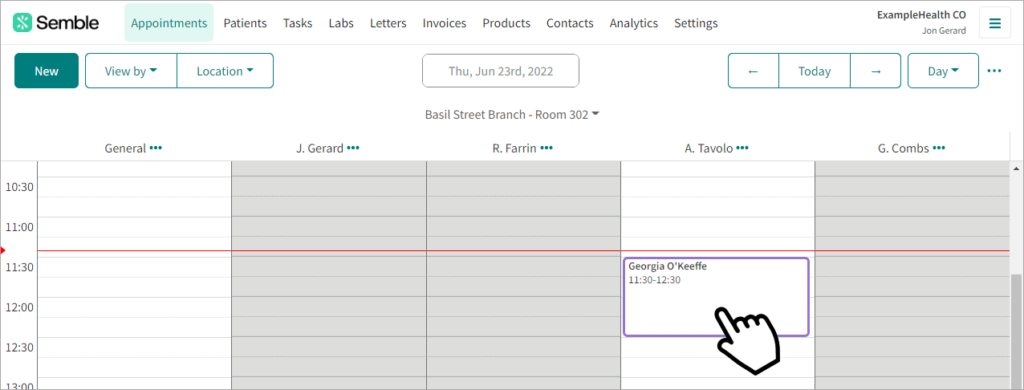Go to previous day arrow
Screen dimensions: 1024x390
[753, 71]
